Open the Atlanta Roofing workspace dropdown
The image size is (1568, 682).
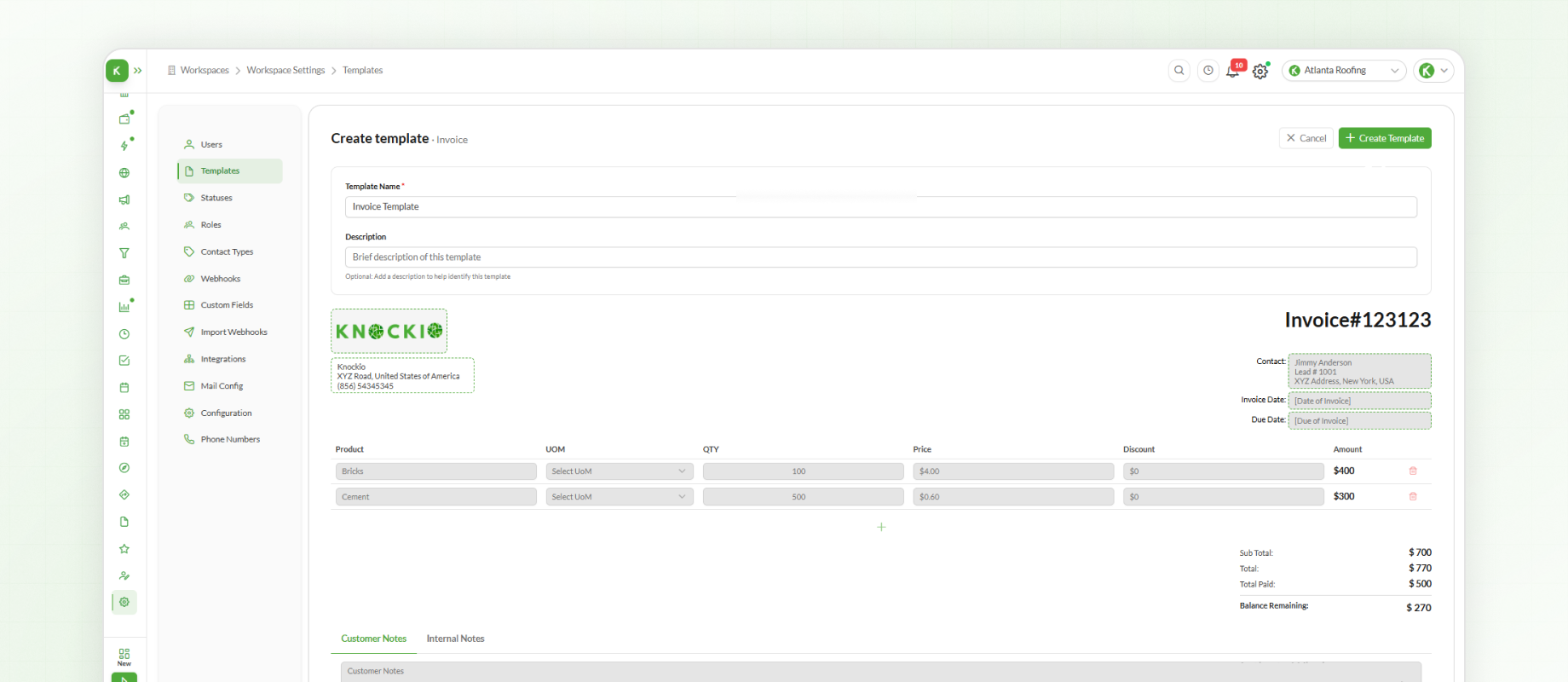click(x=1344, y=71)
